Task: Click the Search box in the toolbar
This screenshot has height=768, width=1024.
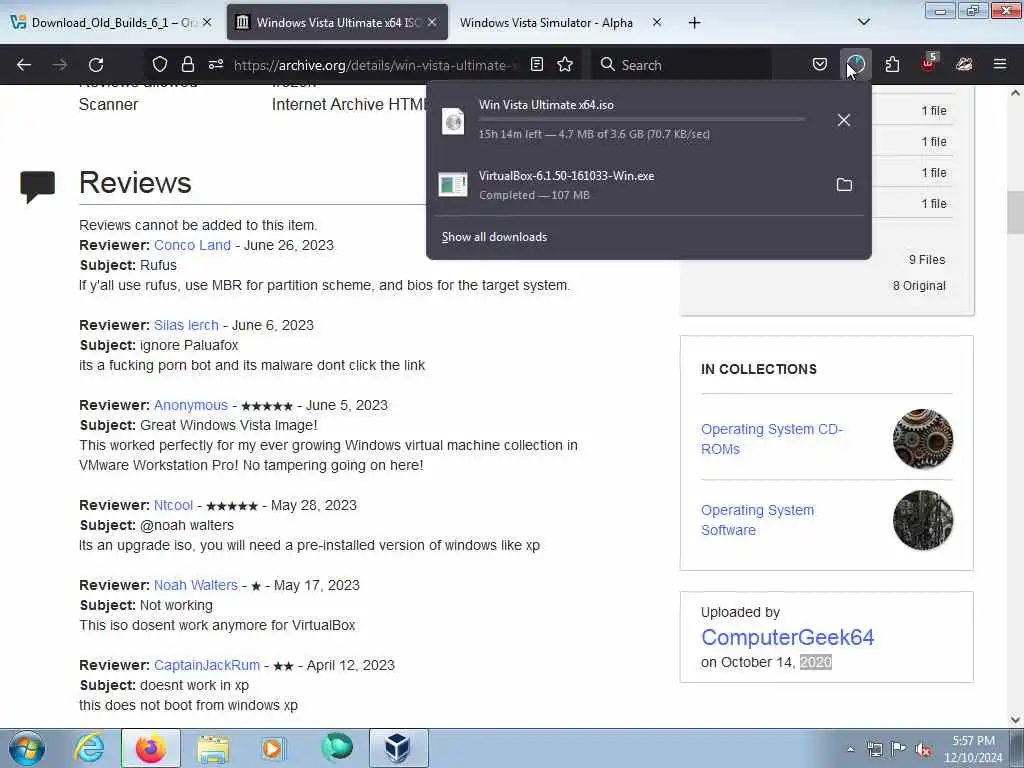Action: tap(682, 65)
